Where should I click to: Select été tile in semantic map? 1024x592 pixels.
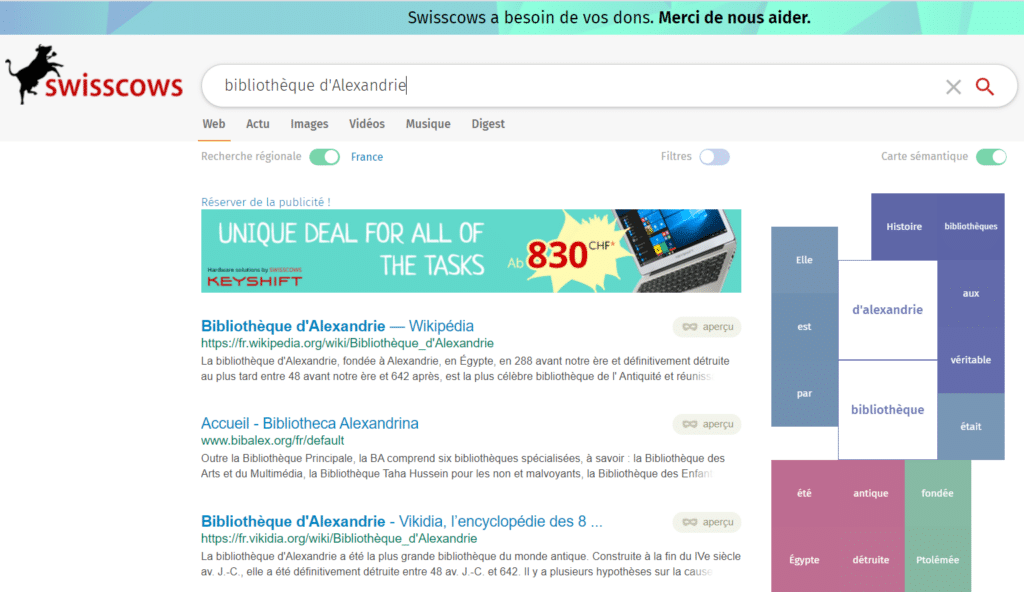804,493
